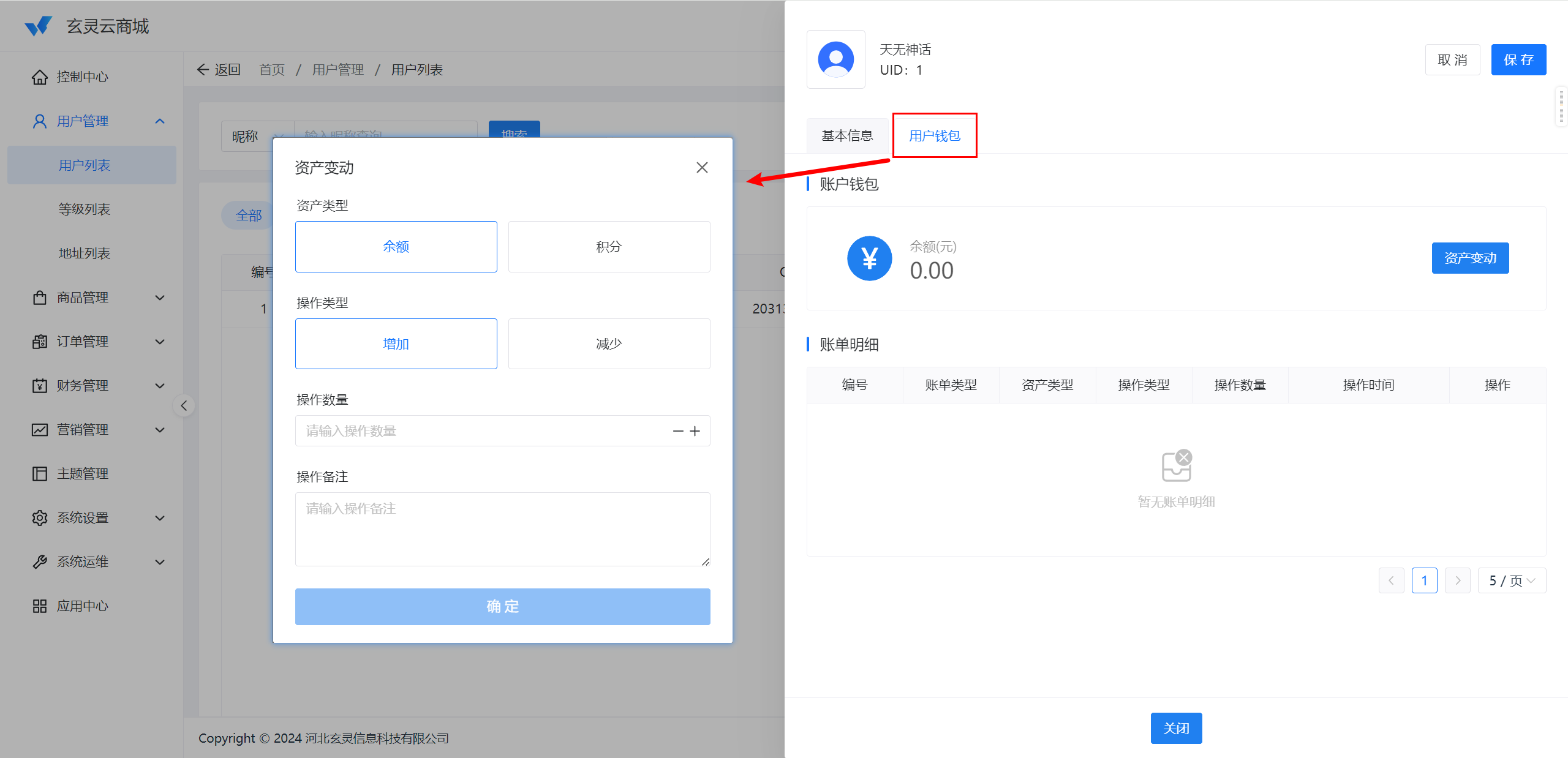Open the 5 / 页 page size dropdown

(1511, 580)
